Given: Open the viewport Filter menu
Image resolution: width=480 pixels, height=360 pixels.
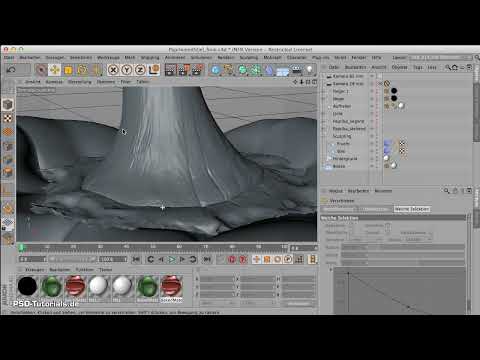Looking at the screenshot, I should click(126, 81).
